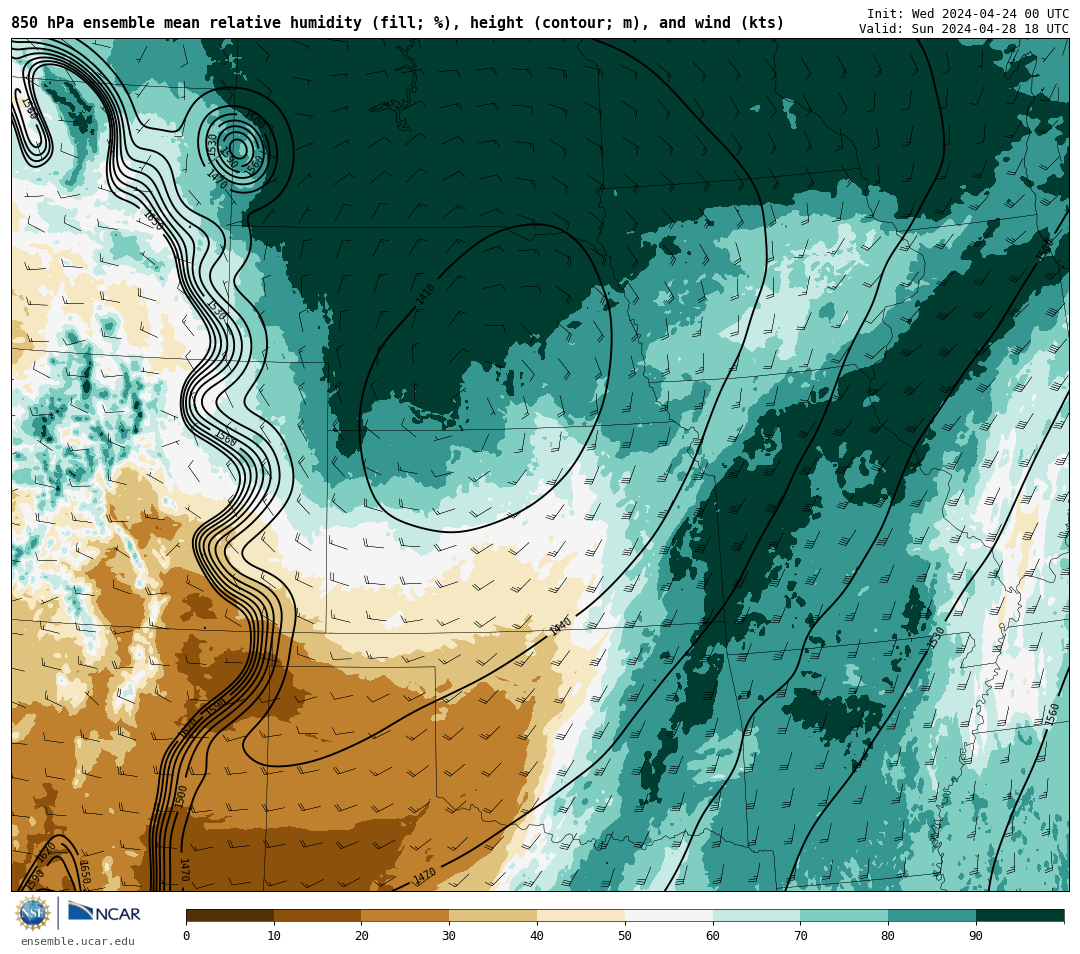Pick the 40–50 pale beige colorbar segment
This screenshot has width=1080, height=954.
pos(581,916)
